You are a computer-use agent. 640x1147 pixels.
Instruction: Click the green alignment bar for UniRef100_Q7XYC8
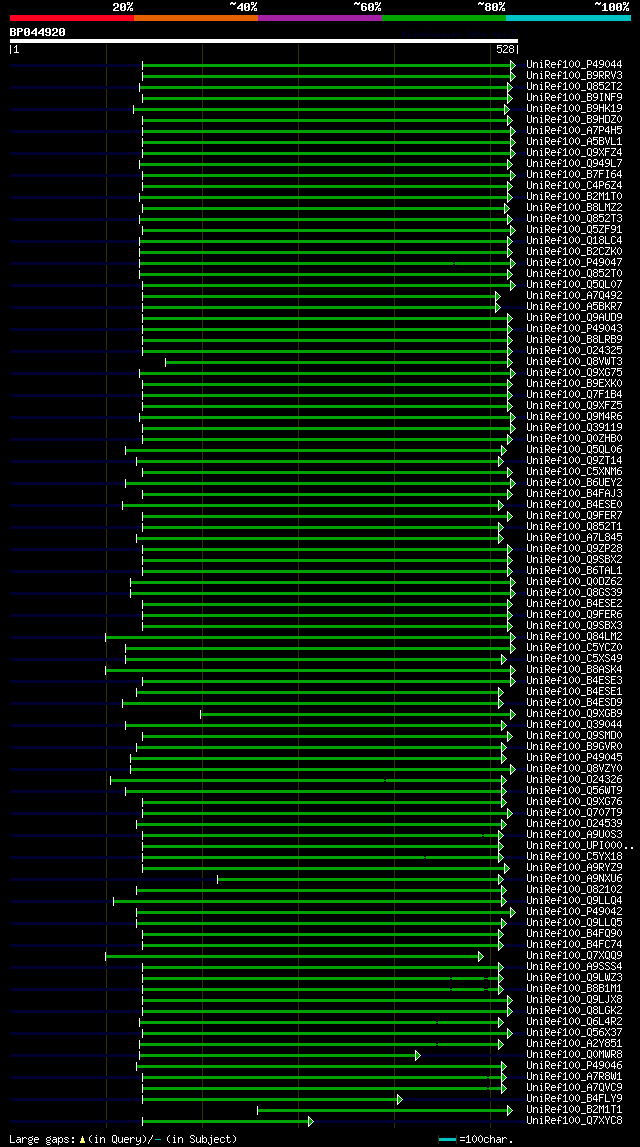click(x=227, y=1121)
